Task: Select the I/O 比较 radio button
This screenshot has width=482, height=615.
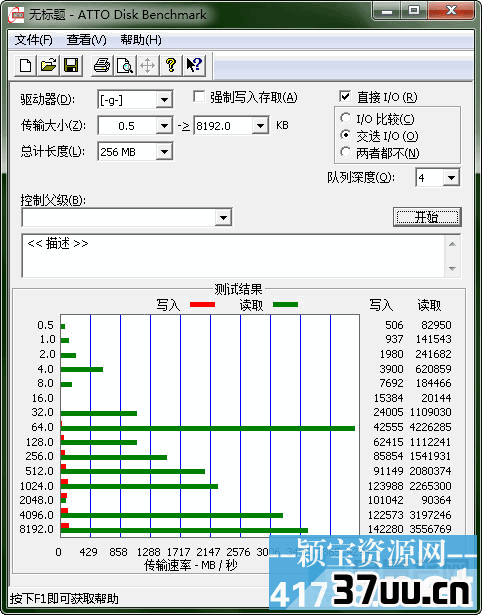Action: (x=345, y=118)
